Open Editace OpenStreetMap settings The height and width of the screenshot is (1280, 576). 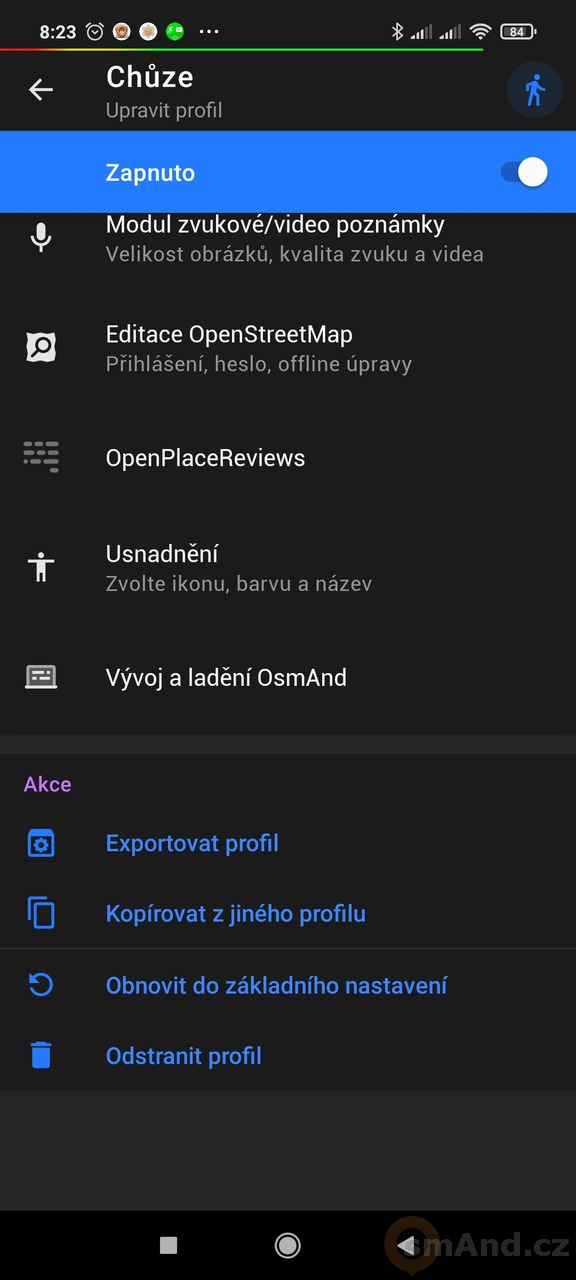(288, 348)
